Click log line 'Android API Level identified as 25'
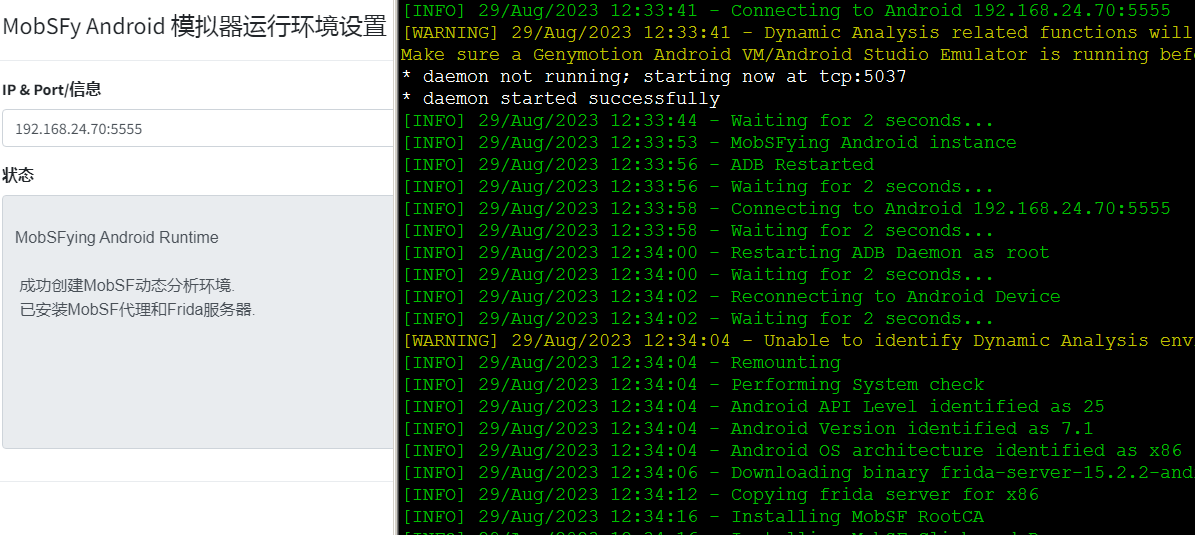Viewport: 1195px width, 535px height. (x=753, y=406)
